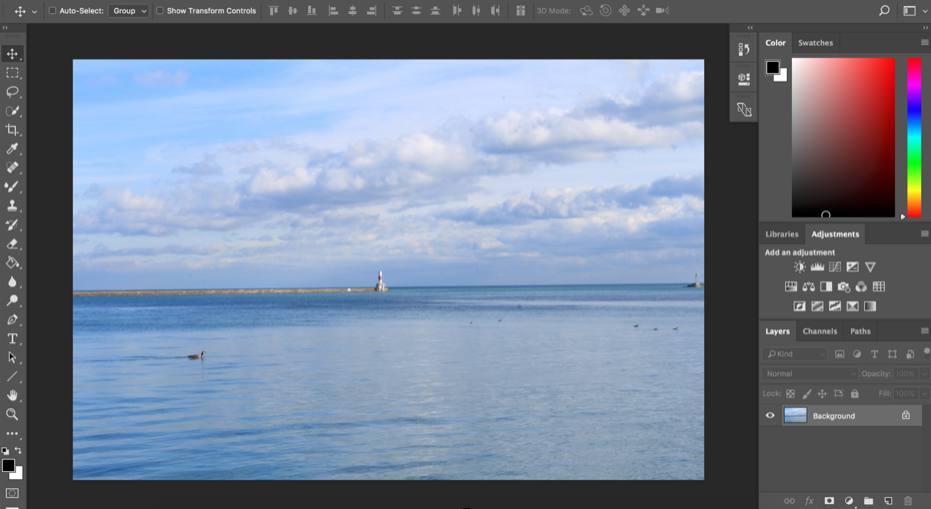Select the Lasso tool
This screenshot has width=931, height=509.
[x=12, y=91]
